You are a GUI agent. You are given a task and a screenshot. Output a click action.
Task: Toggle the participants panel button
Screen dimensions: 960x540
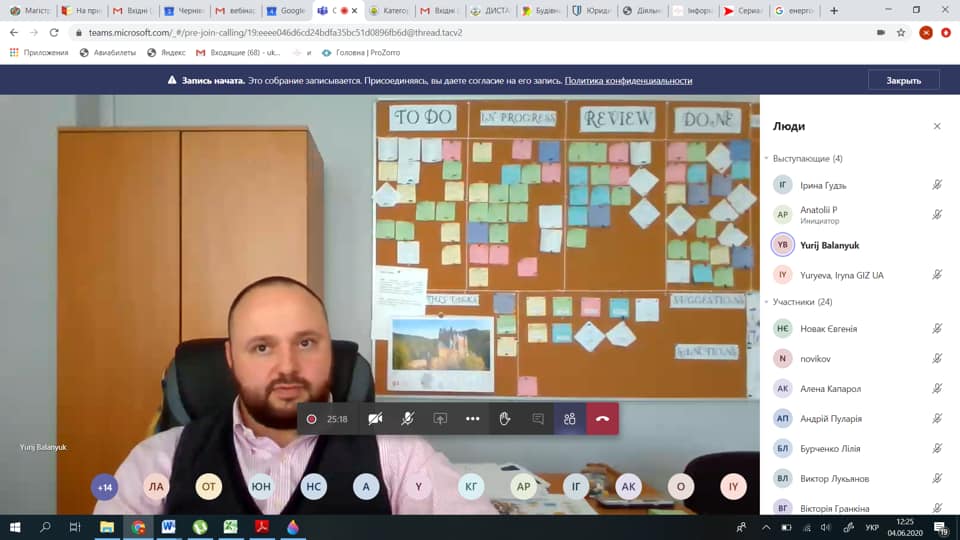(570, 419)
